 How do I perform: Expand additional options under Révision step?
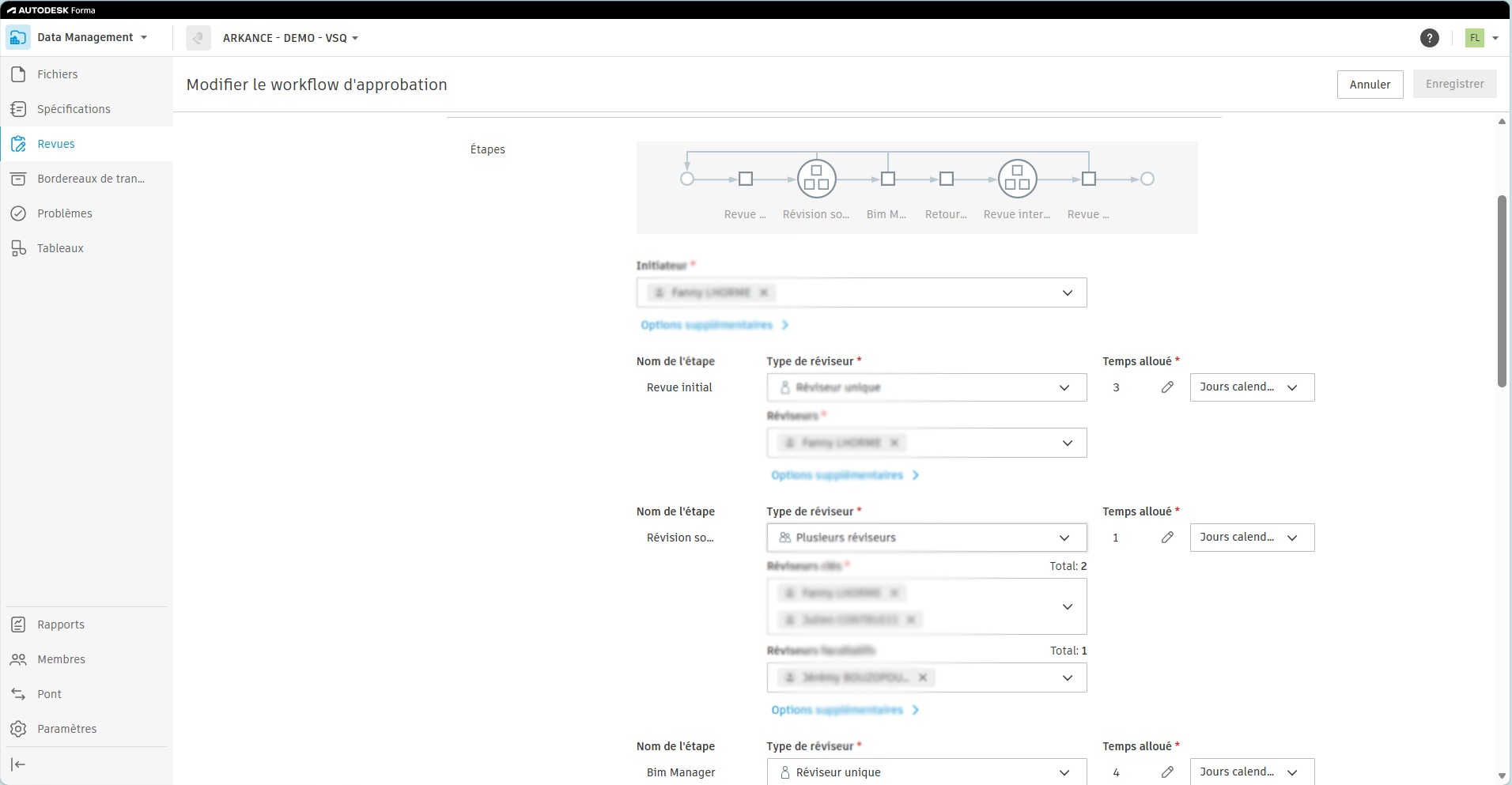tap(845, 710)
